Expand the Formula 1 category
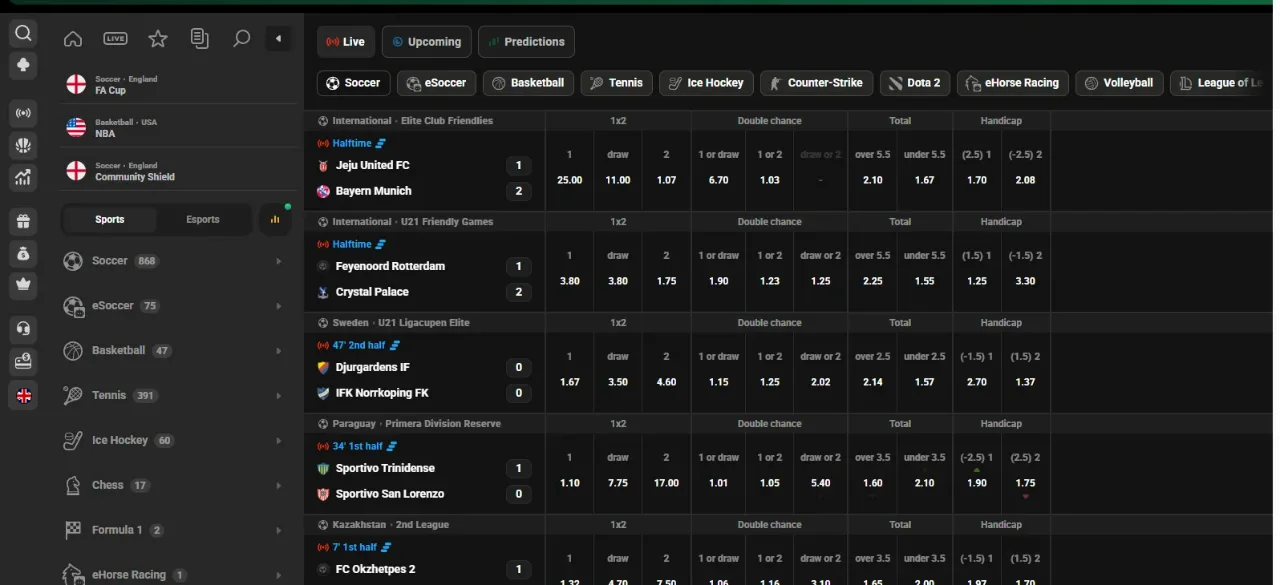 coord(175,530)
